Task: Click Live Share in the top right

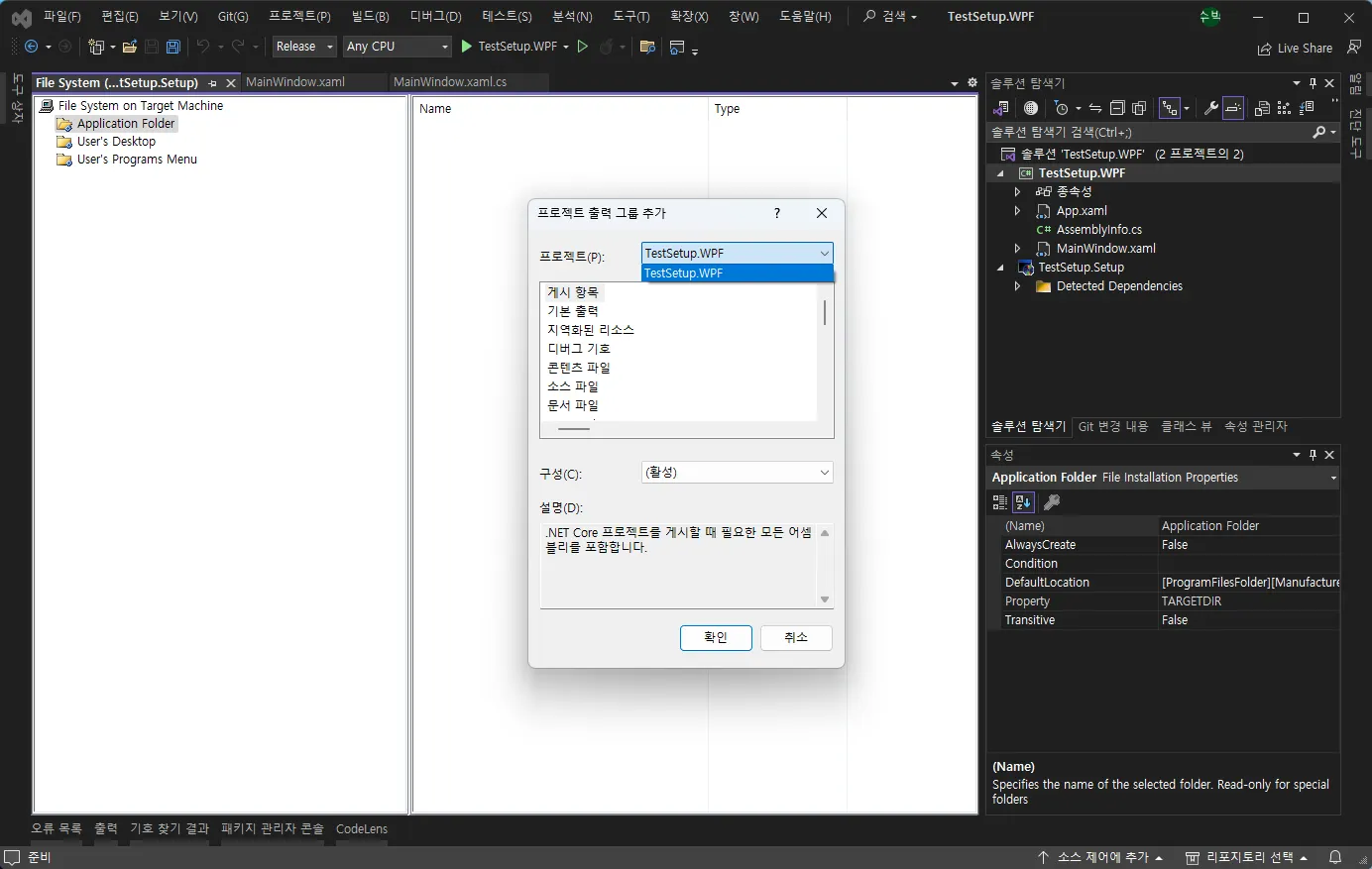Action: (1295, 48)
